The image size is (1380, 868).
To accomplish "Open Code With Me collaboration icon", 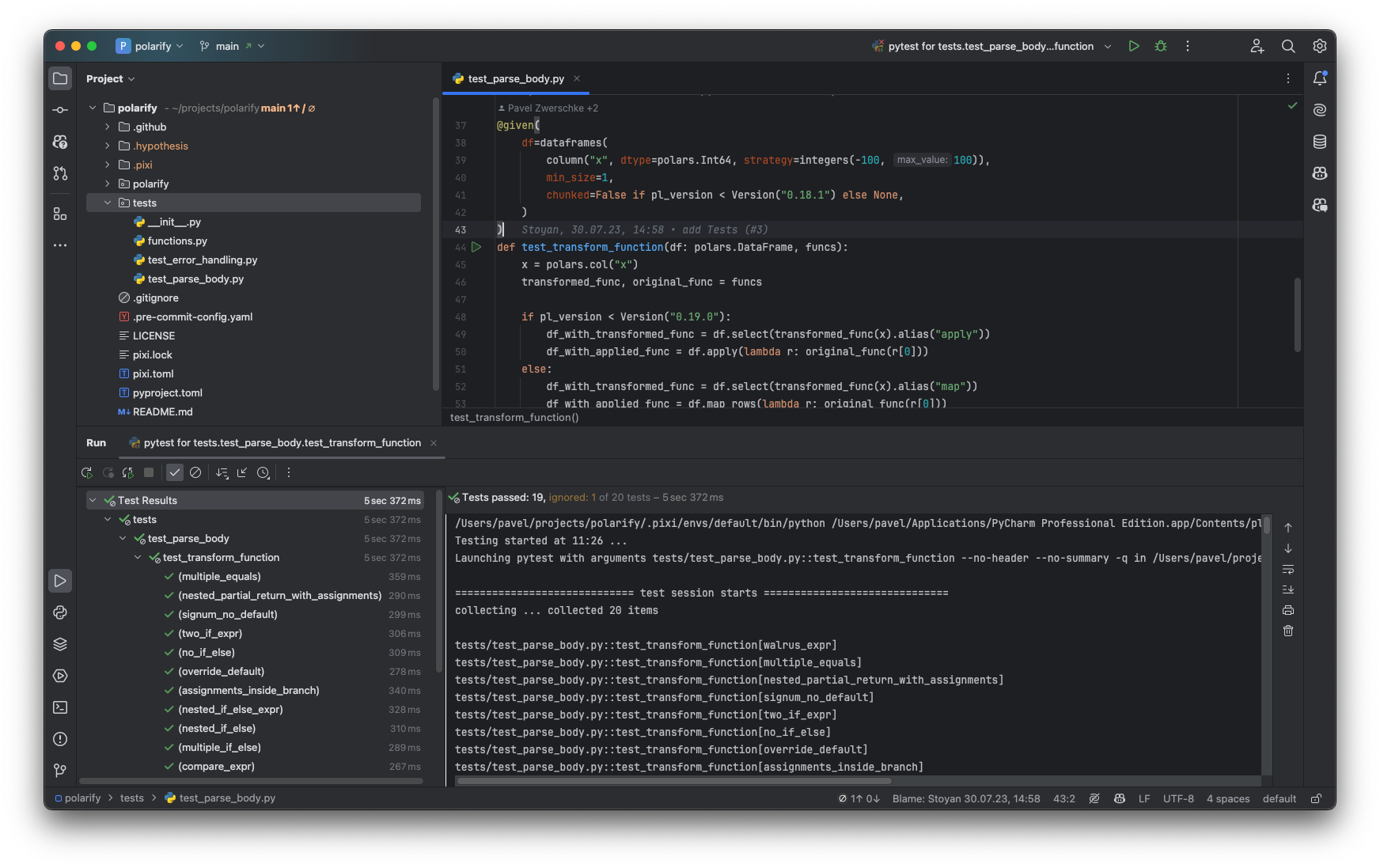I will click(x=1257, y=46).
